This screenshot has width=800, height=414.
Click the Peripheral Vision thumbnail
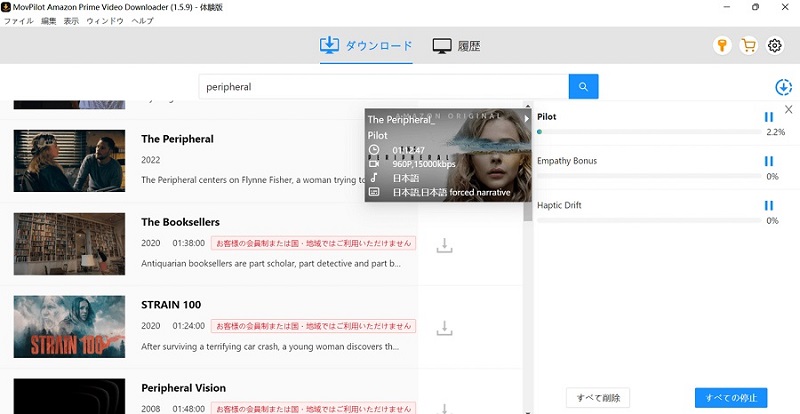coord(69,396)
